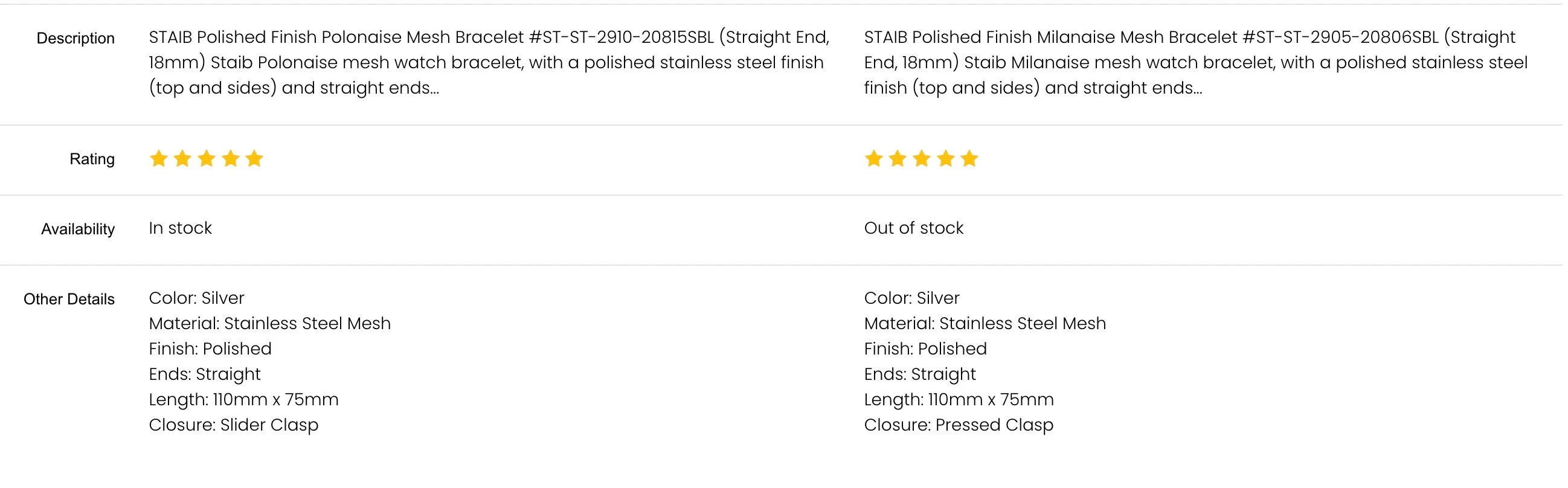1568x488 pixels.
Task: Click the Closure: Slider Clasp detail
Action: pyautogui.click(x=233, y=425)
